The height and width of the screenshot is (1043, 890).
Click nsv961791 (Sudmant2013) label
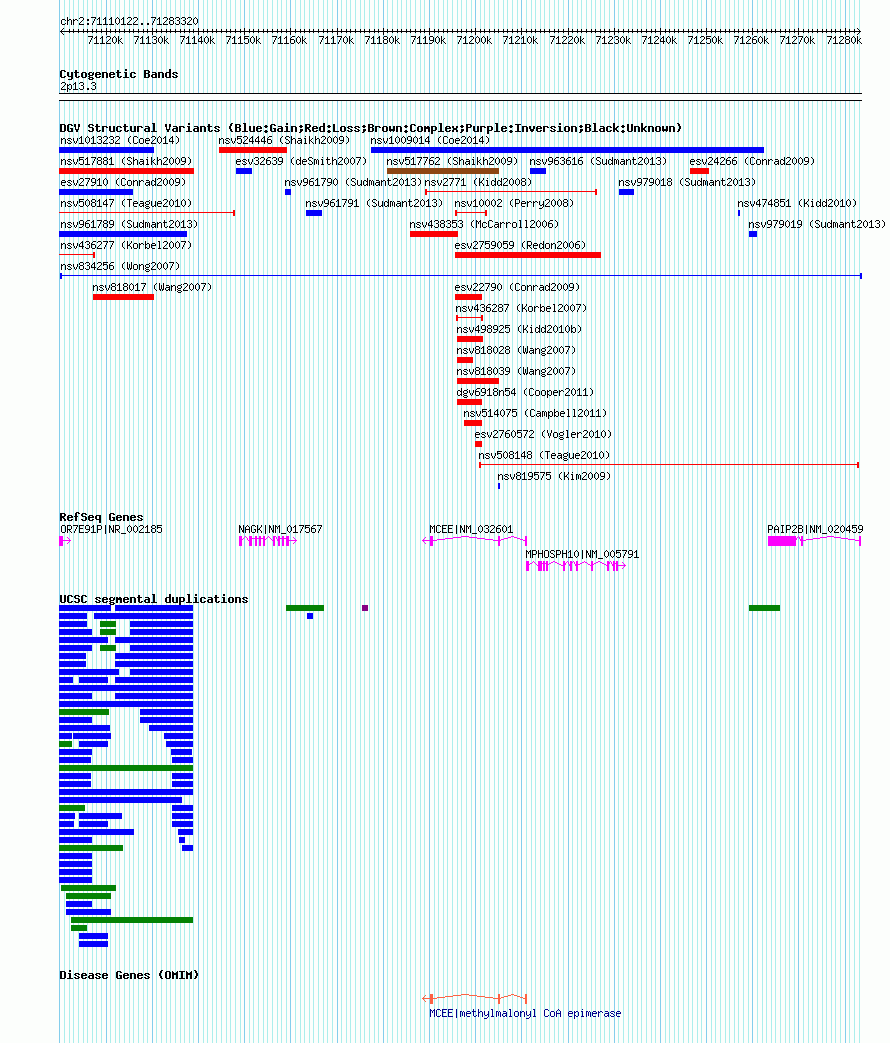coord(374,204)
